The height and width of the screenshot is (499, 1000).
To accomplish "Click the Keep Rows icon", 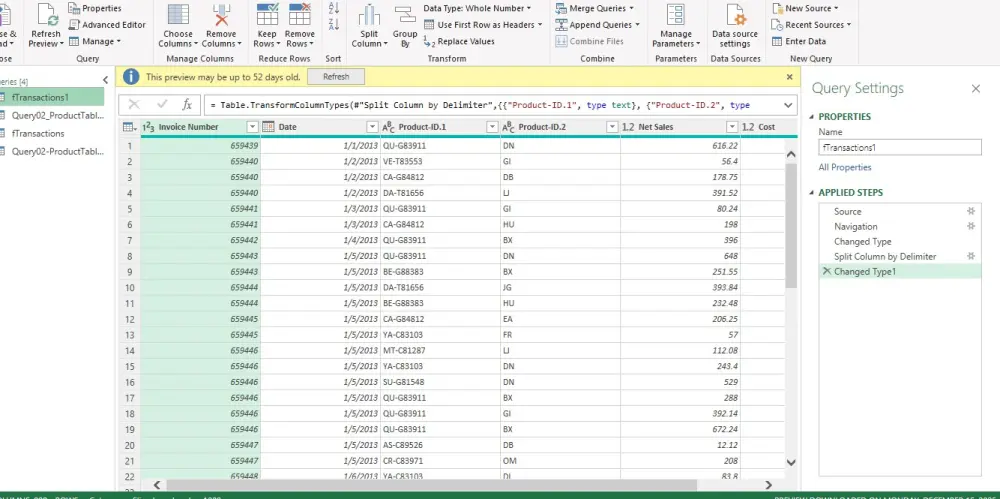I will pyautogui.click(x=267, y=15).
